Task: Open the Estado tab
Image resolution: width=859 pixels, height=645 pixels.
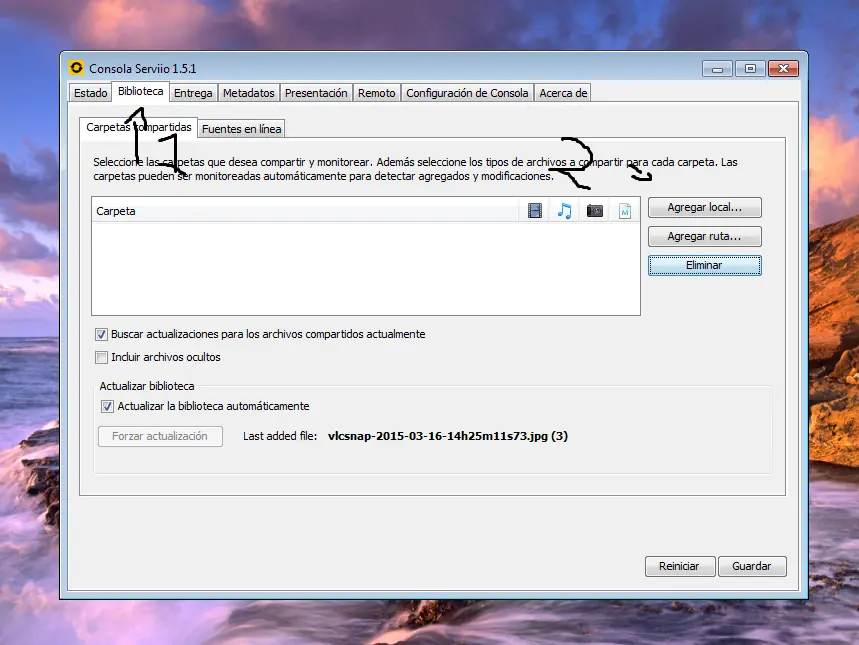Action: coord(90,93)
